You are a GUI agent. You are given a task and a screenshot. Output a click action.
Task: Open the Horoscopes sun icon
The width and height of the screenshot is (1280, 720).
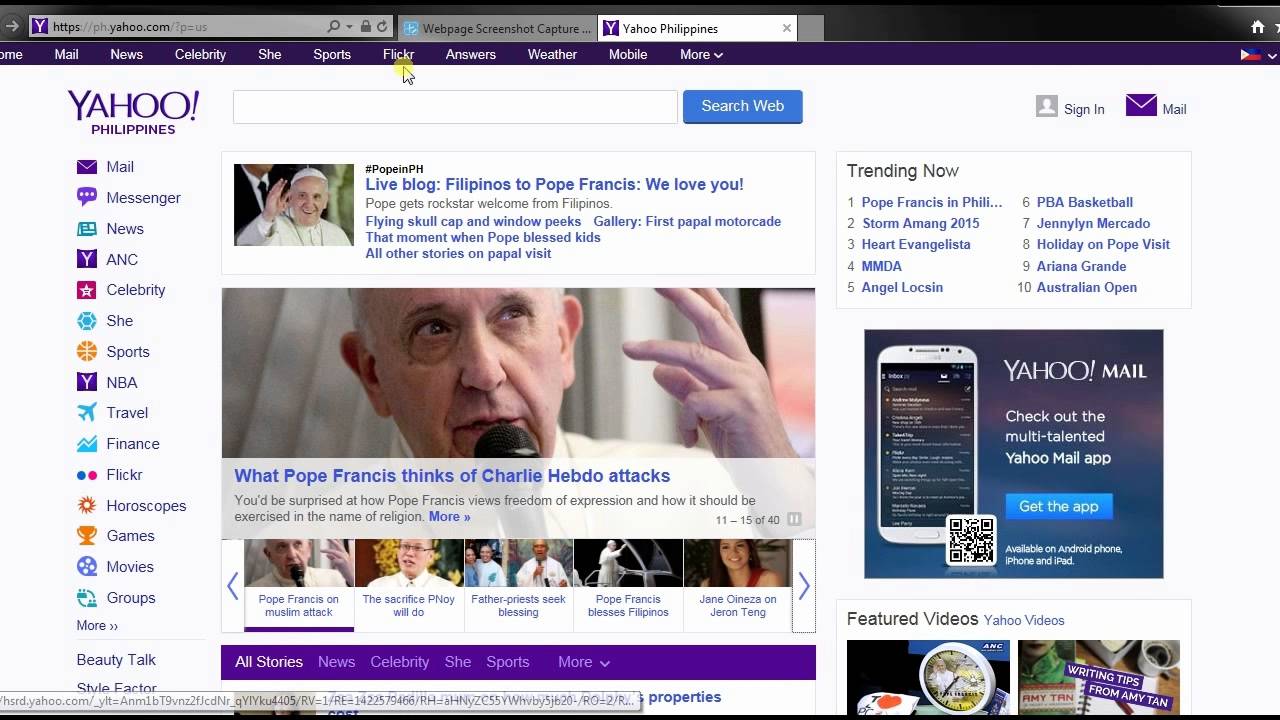[87, 506]
